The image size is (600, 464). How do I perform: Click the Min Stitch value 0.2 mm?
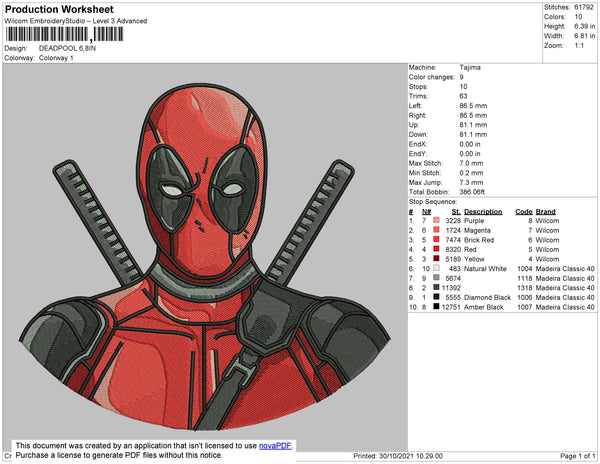coord(471,173)
